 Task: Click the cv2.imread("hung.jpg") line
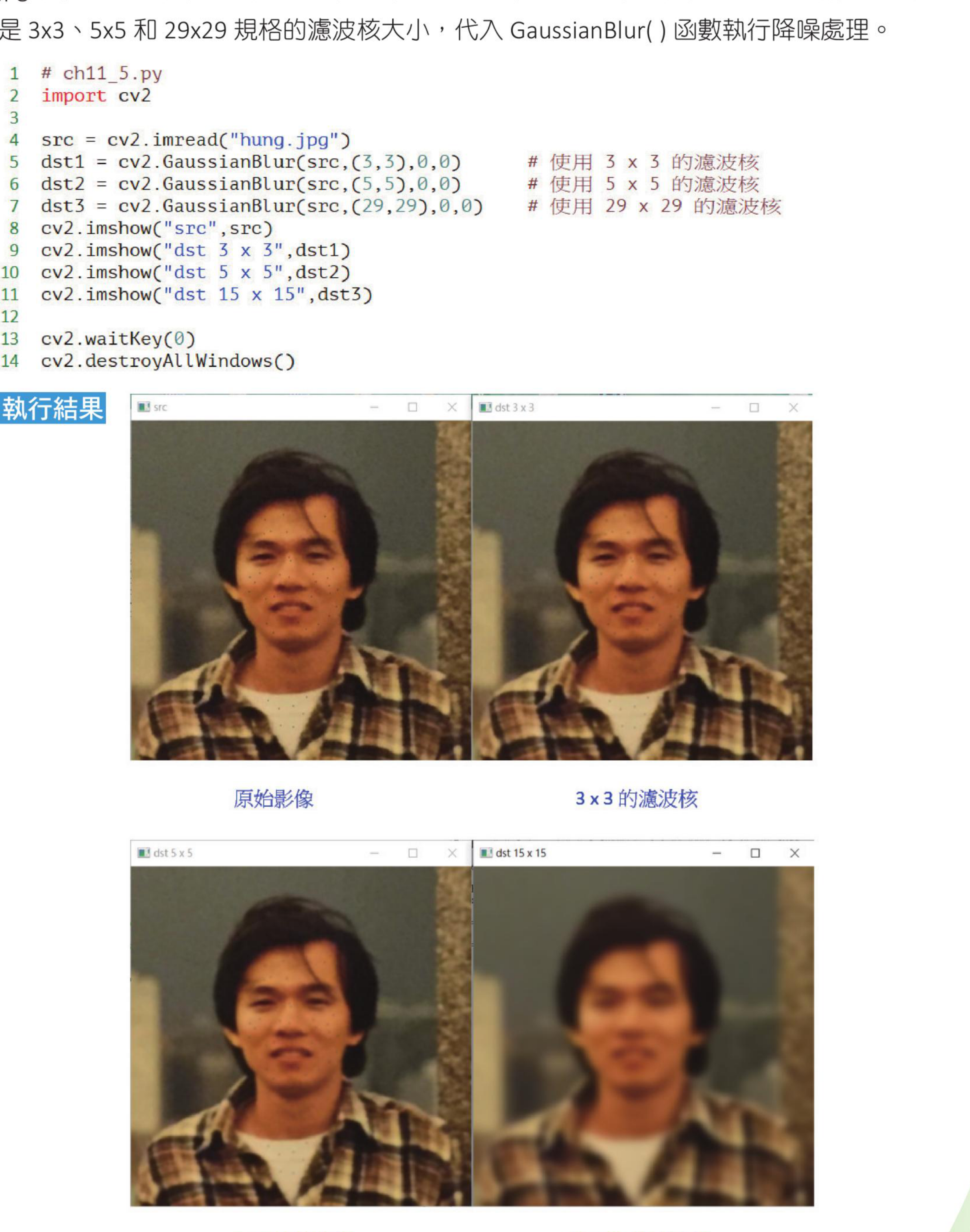[195, 140]
